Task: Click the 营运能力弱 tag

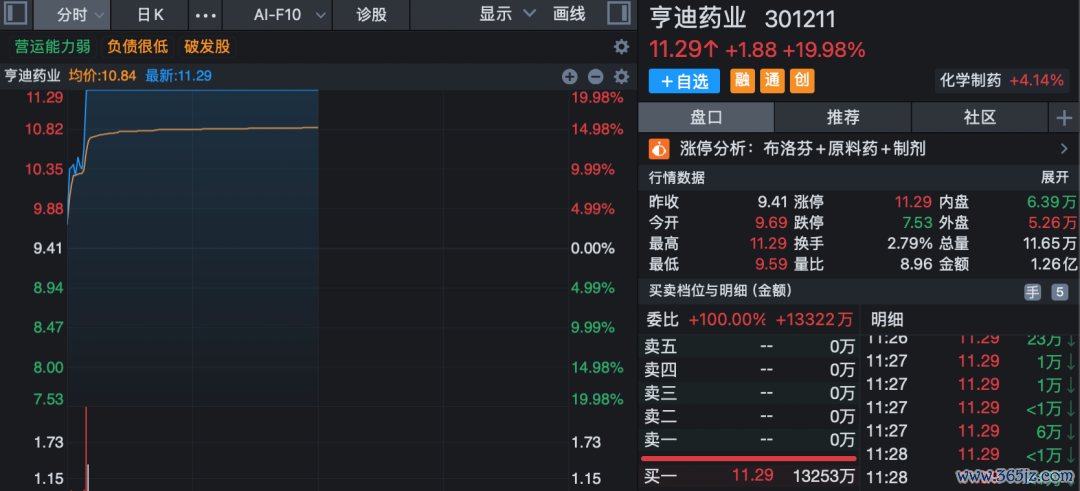Action: tap(53, 47)
